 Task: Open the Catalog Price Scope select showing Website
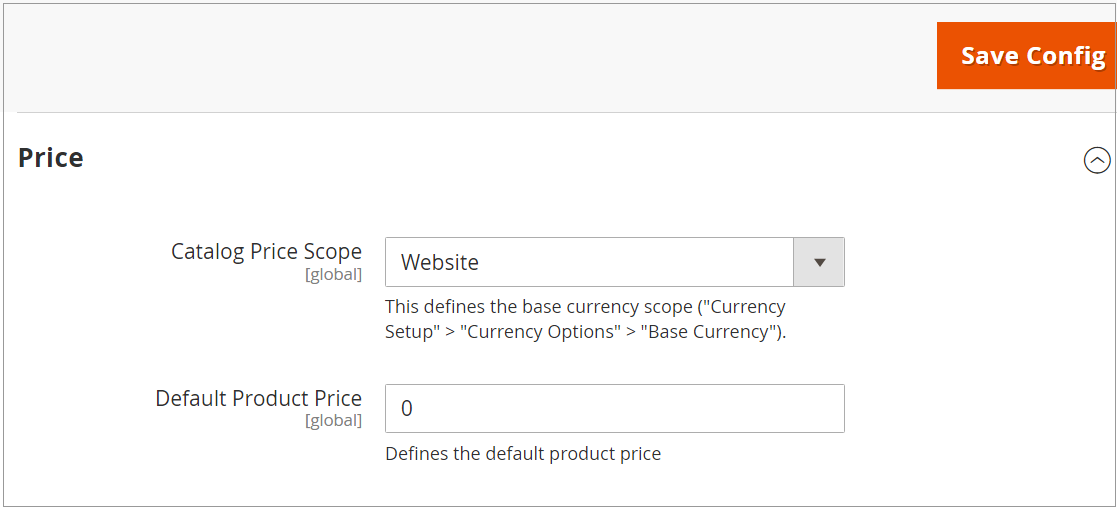pyautogui.click(x=590, y=262)
